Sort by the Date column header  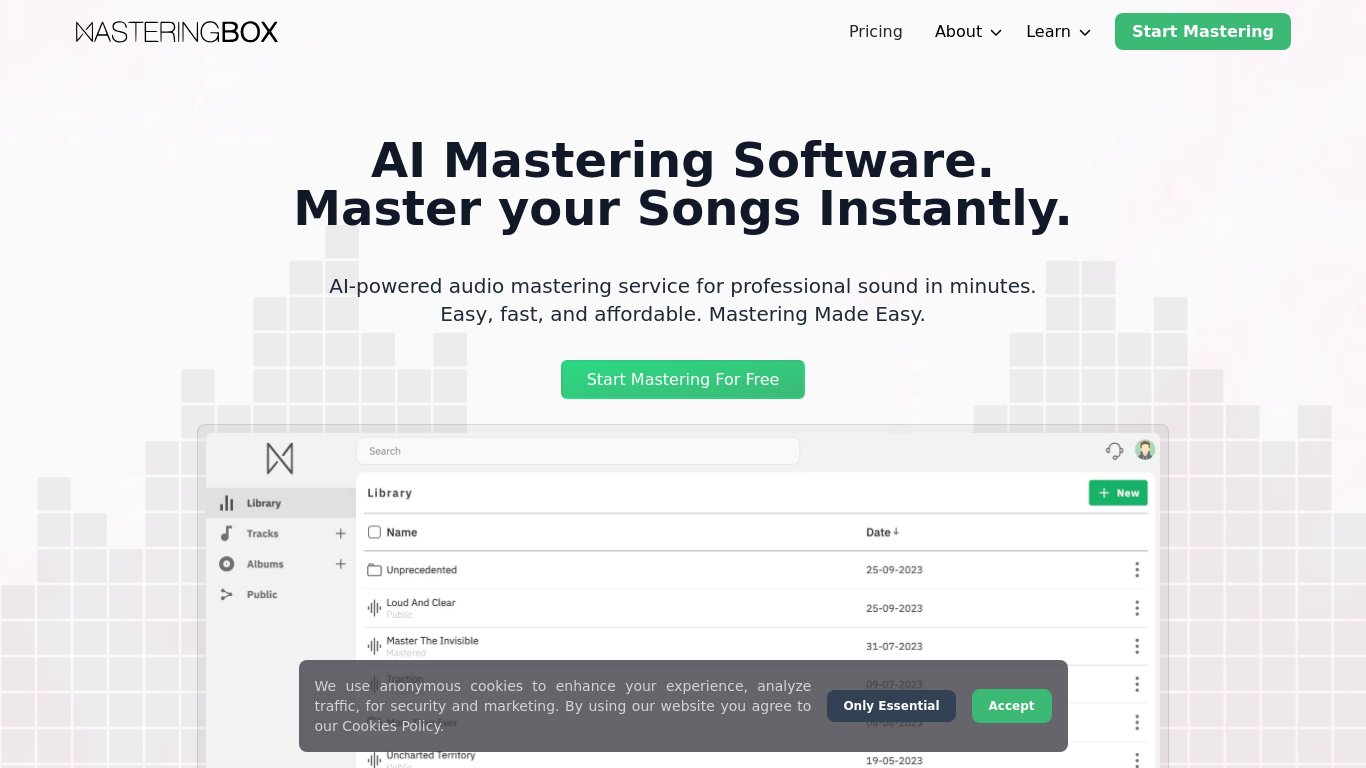(882, 532)
